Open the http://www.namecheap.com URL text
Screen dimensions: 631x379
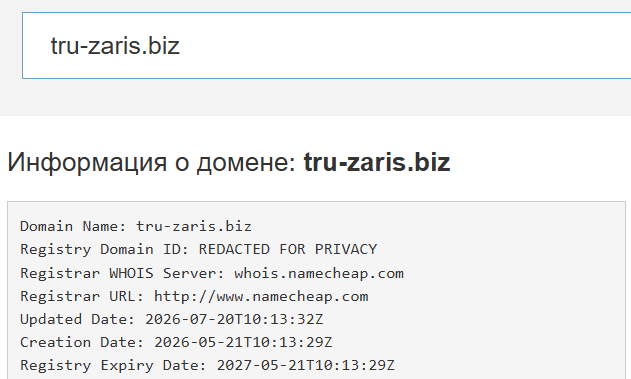261,297
